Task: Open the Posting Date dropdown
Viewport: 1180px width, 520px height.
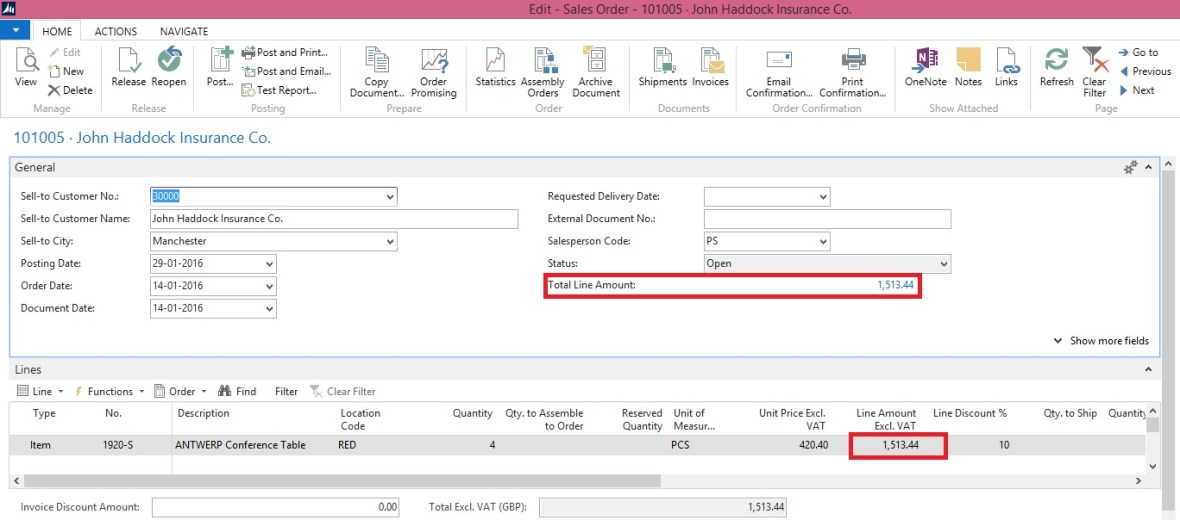Action: (x=269, y=264)
